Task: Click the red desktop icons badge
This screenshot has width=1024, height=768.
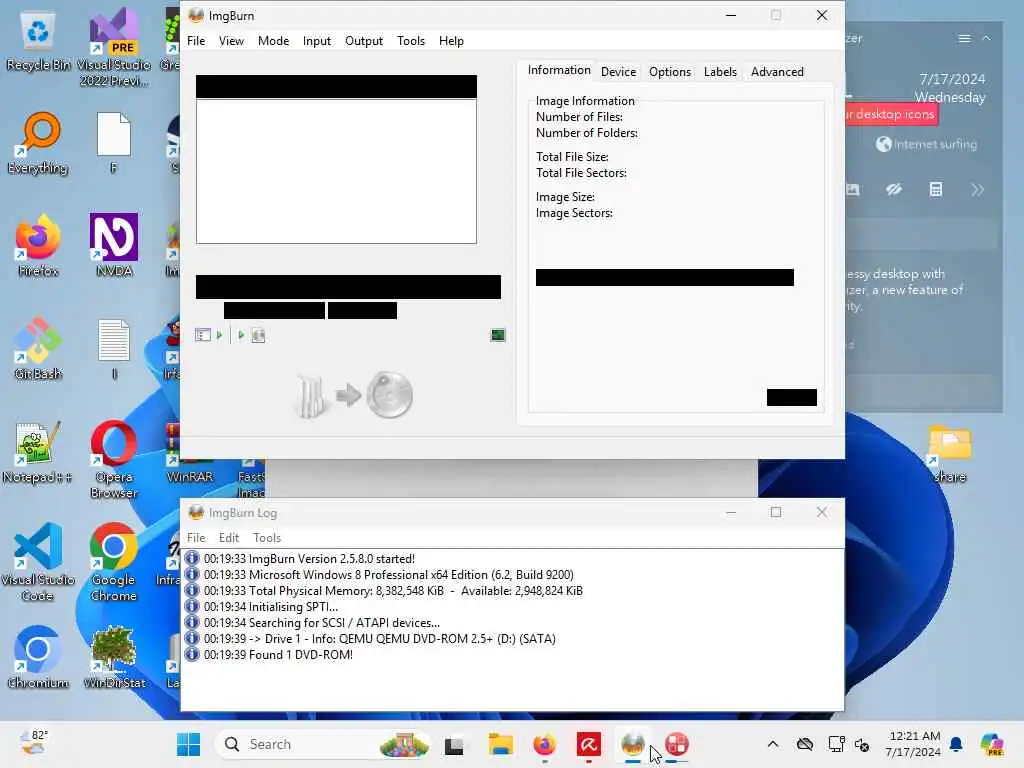Action: pos(891,114)
